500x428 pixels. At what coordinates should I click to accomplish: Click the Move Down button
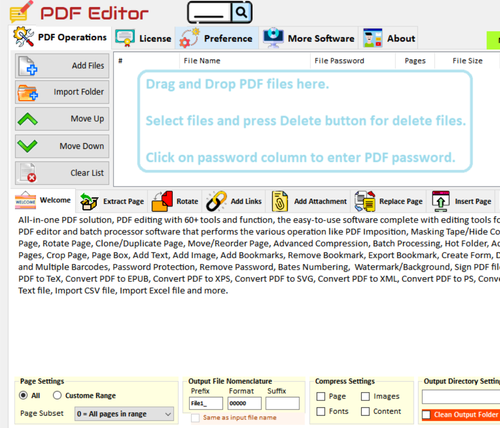click(62, 146)
